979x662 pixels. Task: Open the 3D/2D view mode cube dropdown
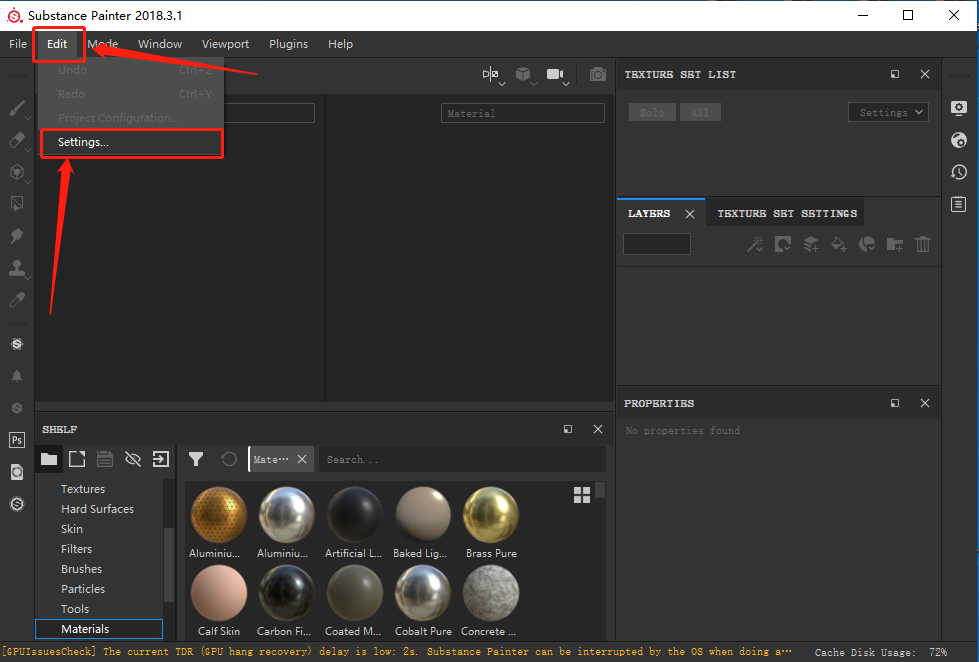524,75
